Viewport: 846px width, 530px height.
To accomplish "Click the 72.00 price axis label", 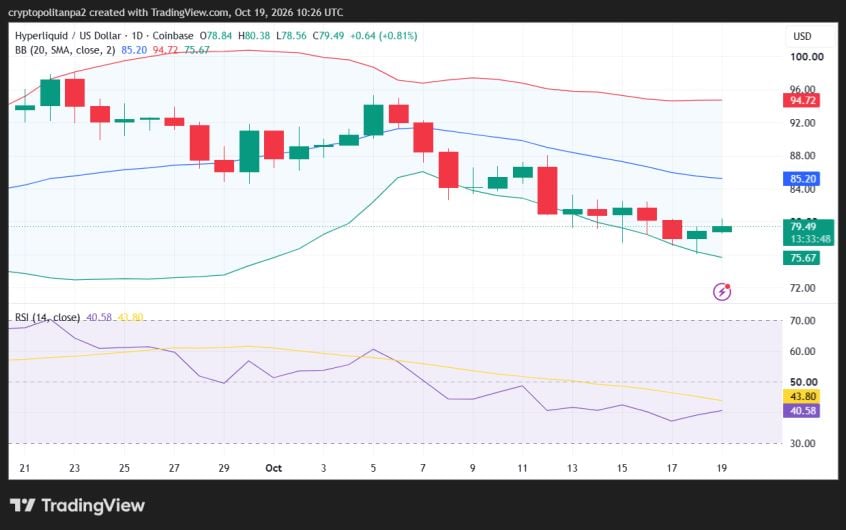I will (x=802, y=288).
